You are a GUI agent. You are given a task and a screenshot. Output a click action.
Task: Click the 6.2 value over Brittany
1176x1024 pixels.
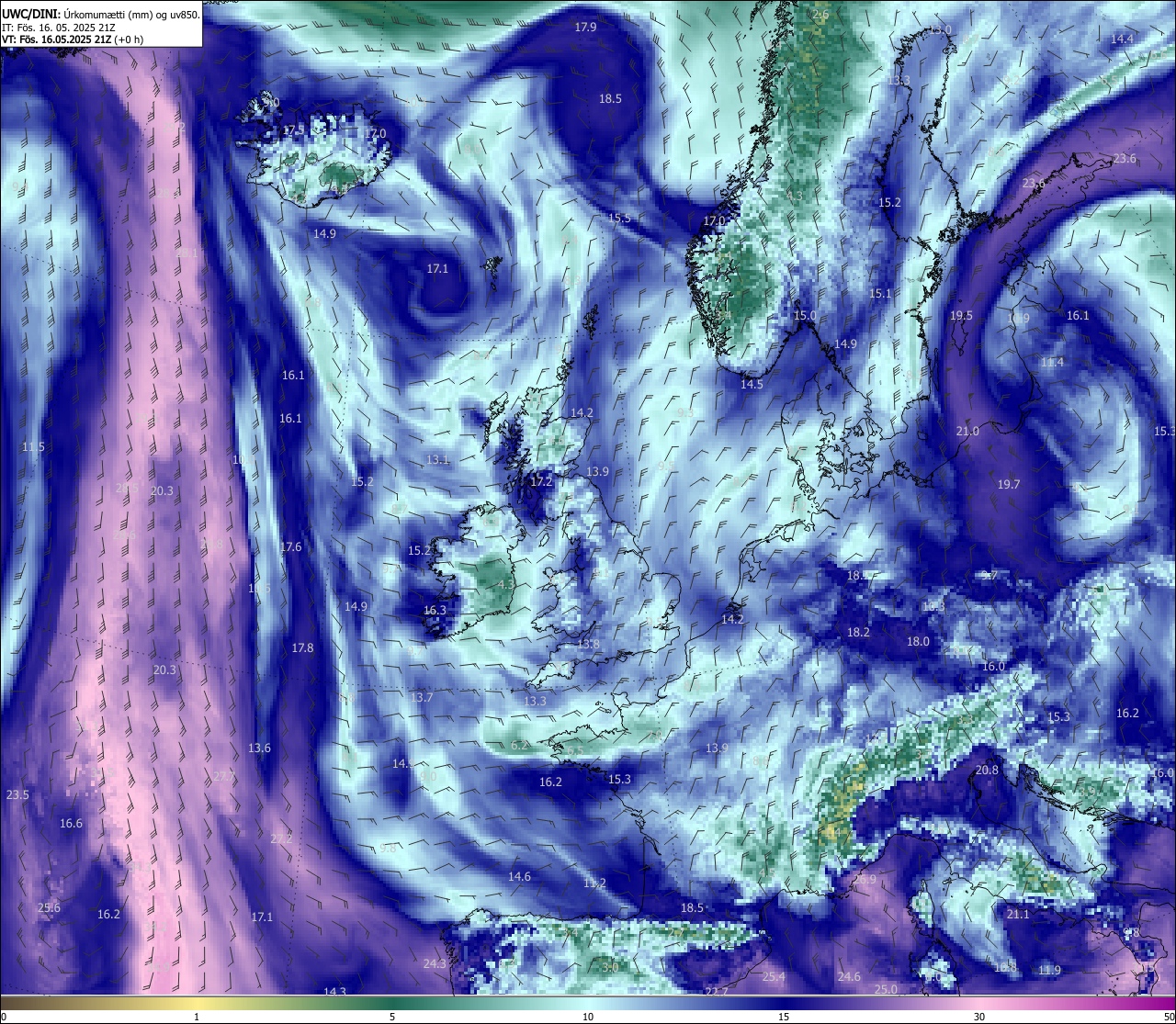tap(520, 746)
